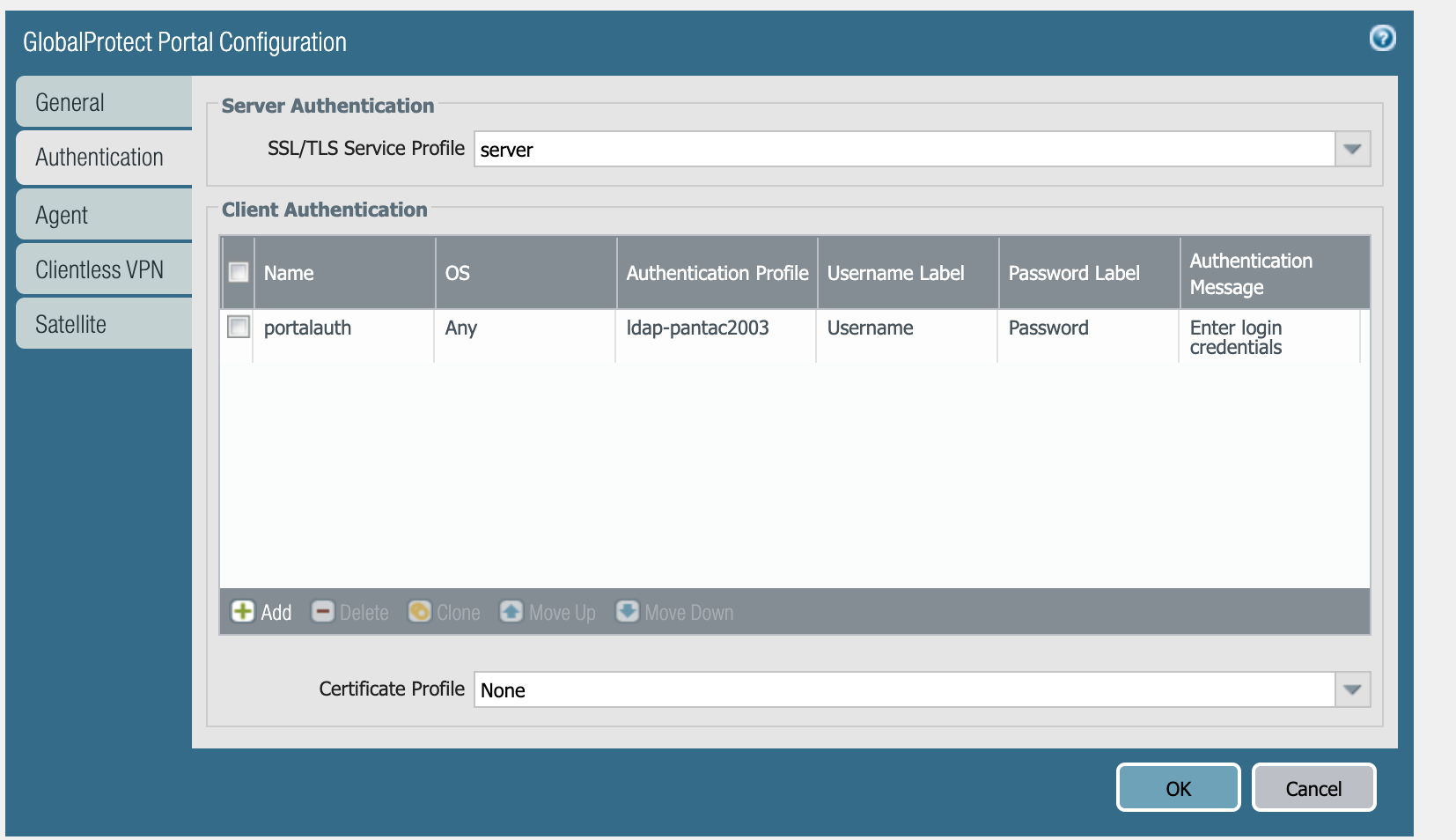Click the SSL/TLS Service Profile field showing server
The width and height of the screenshot is (1456, 840).
click(904, 150)
